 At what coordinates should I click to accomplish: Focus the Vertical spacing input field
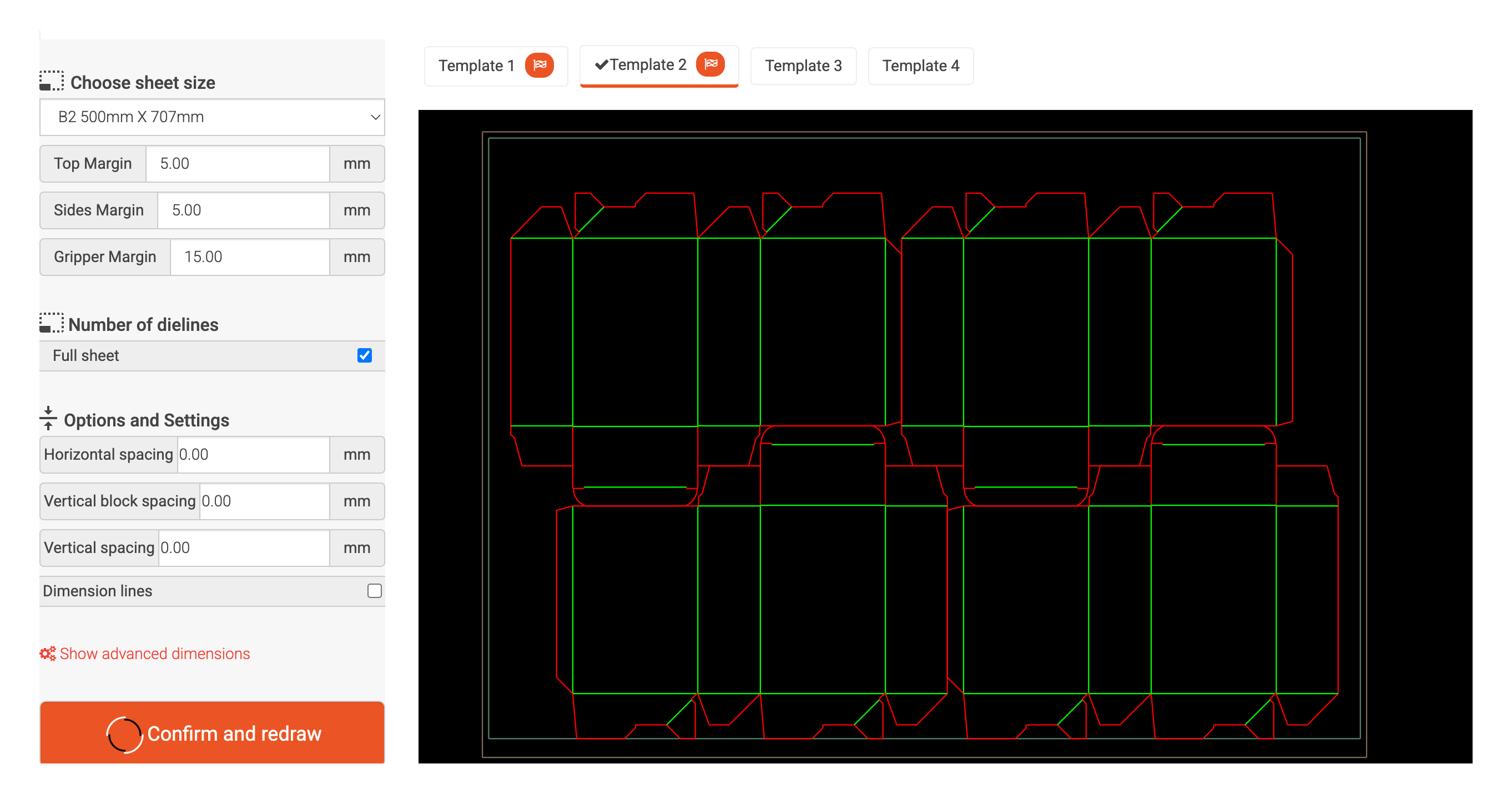pyautogui.click(x=244, y=548)
